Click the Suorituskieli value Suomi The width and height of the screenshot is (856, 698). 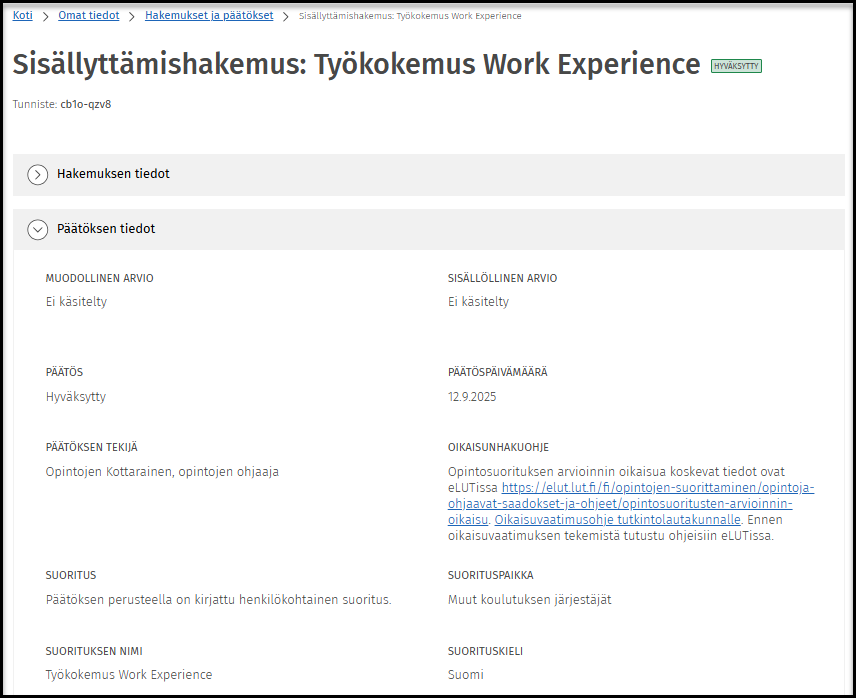click(465, 675)
